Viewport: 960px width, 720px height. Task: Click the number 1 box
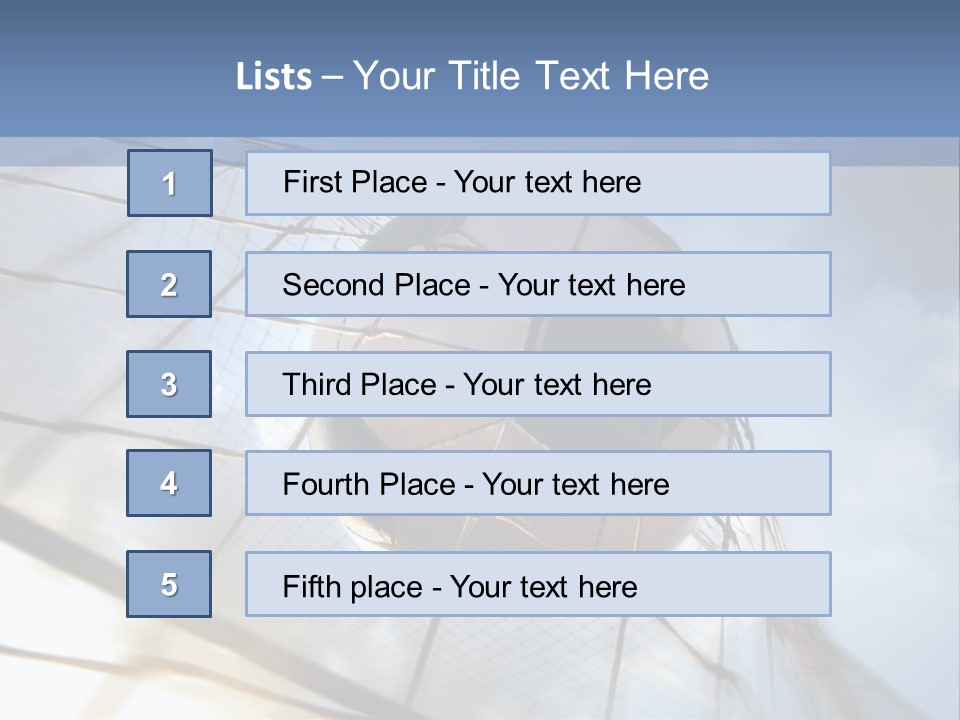(x=170, y=183)
